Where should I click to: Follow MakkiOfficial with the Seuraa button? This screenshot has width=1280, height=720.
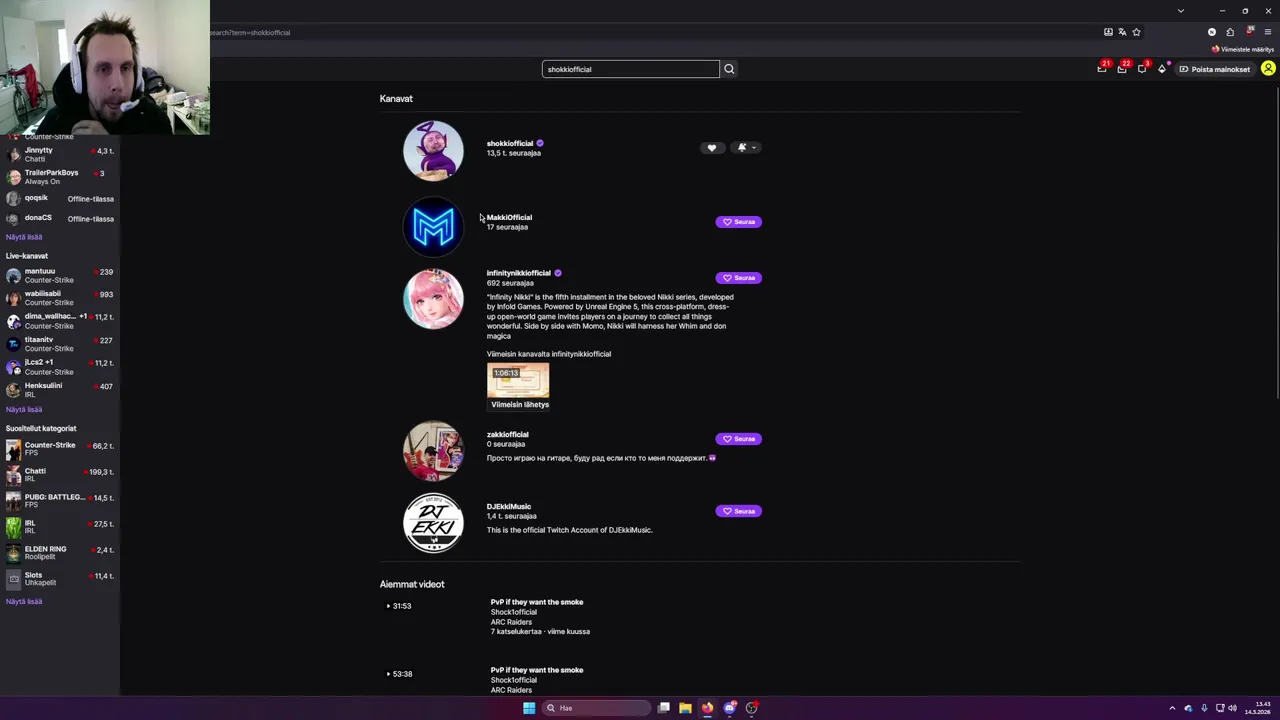(739, 222)
